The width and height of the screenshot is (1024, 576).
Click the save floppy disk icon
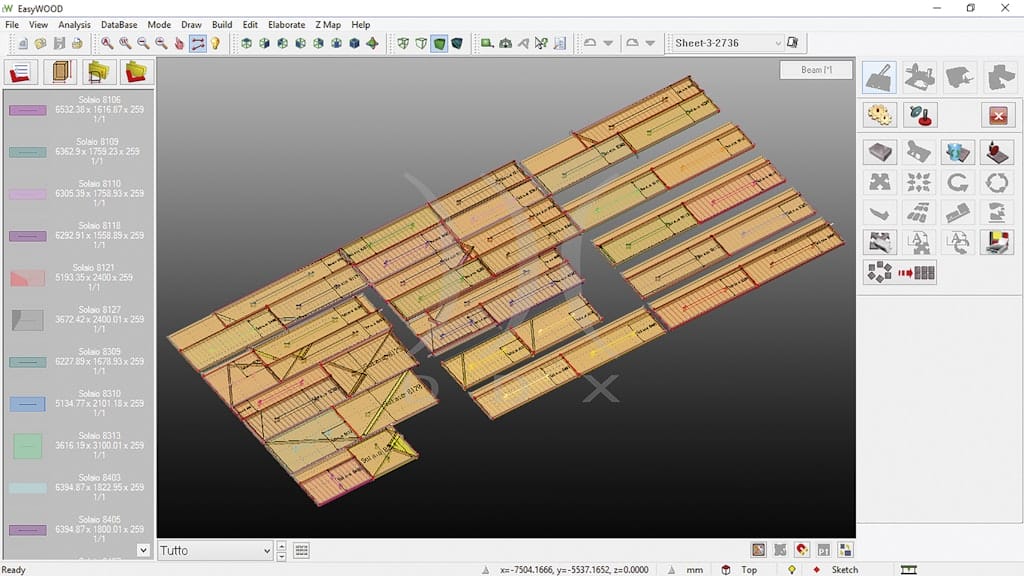pyautogui.click(x=59, y=43)
